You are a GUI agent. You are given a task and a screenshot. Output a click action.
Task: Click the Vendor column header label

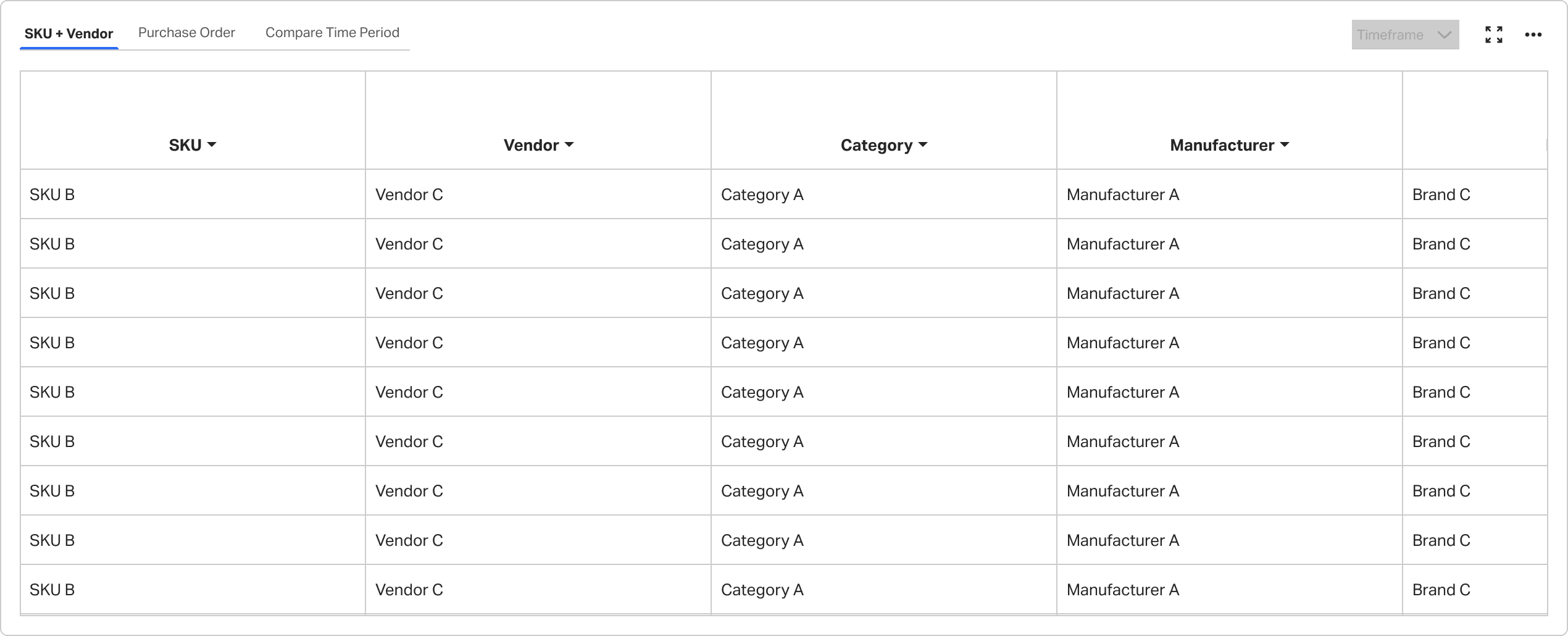pyautogui.click(x=531, y=145)
